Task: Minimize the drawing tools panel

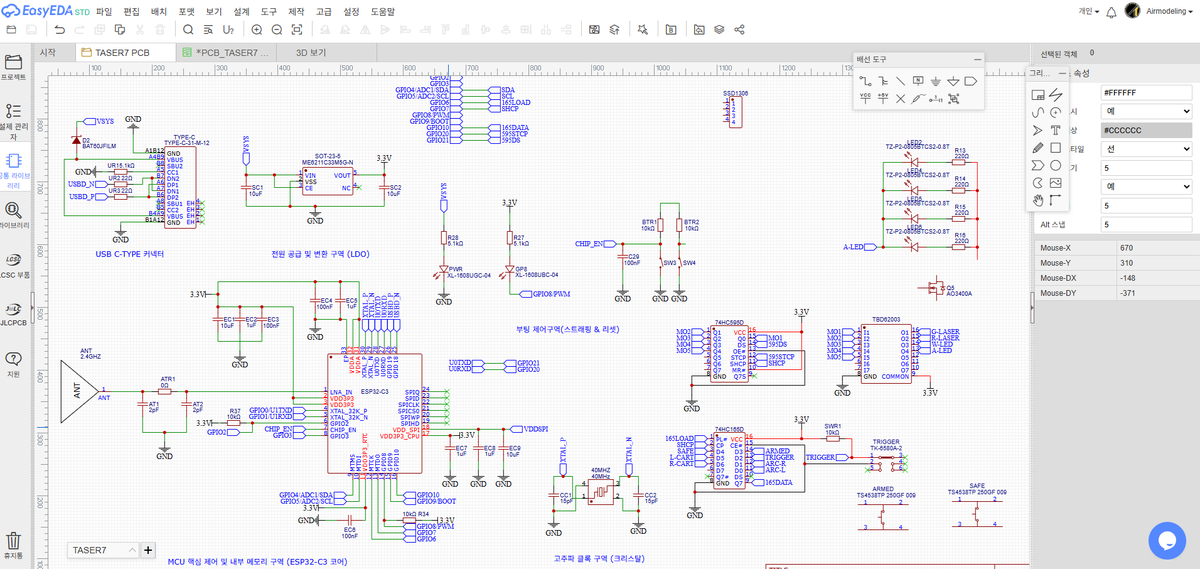Action: pyautogui.click(x=1062, y=73)
